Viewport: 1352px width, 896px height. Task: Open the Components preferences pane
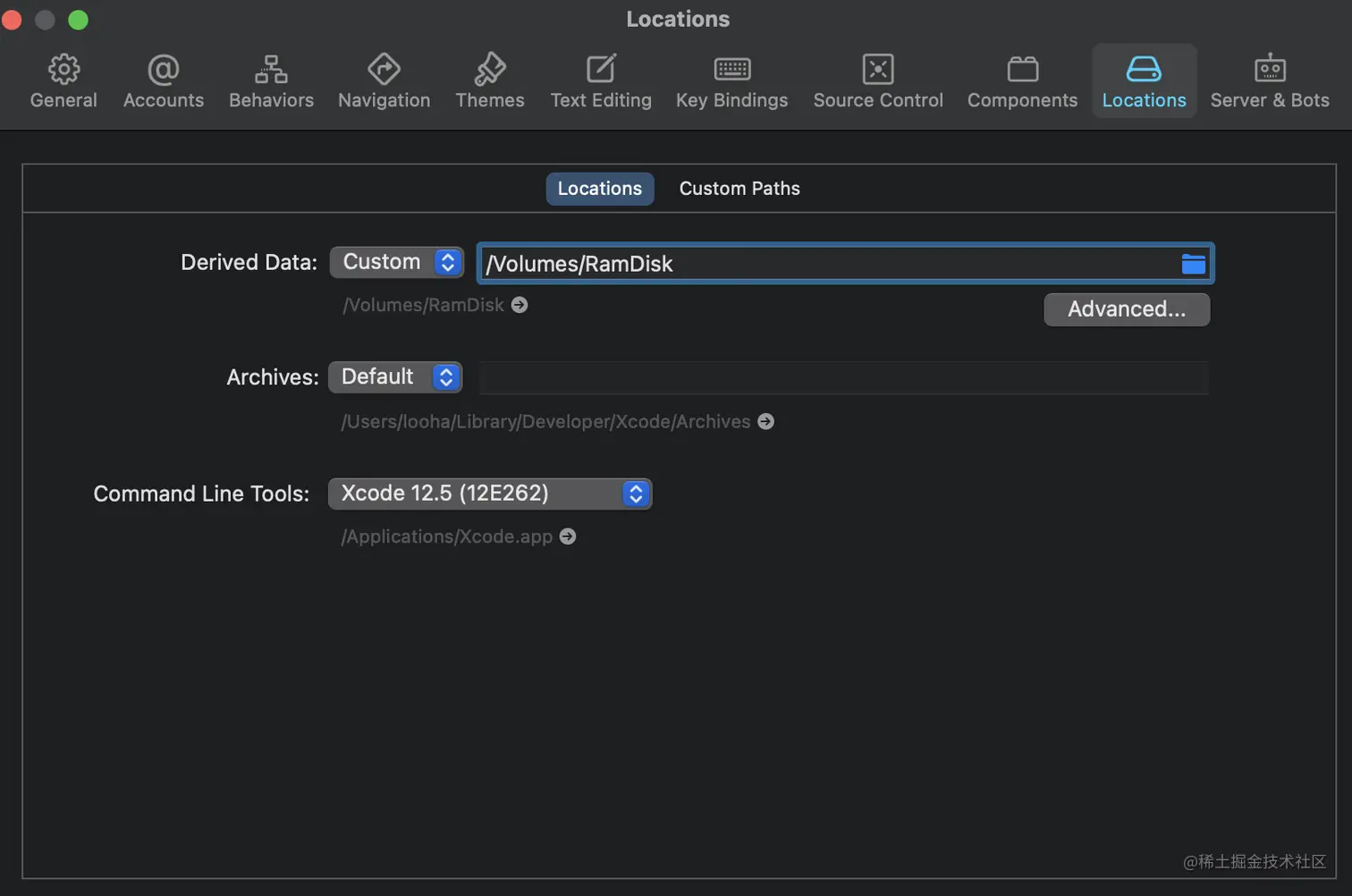pos(1022,81)
